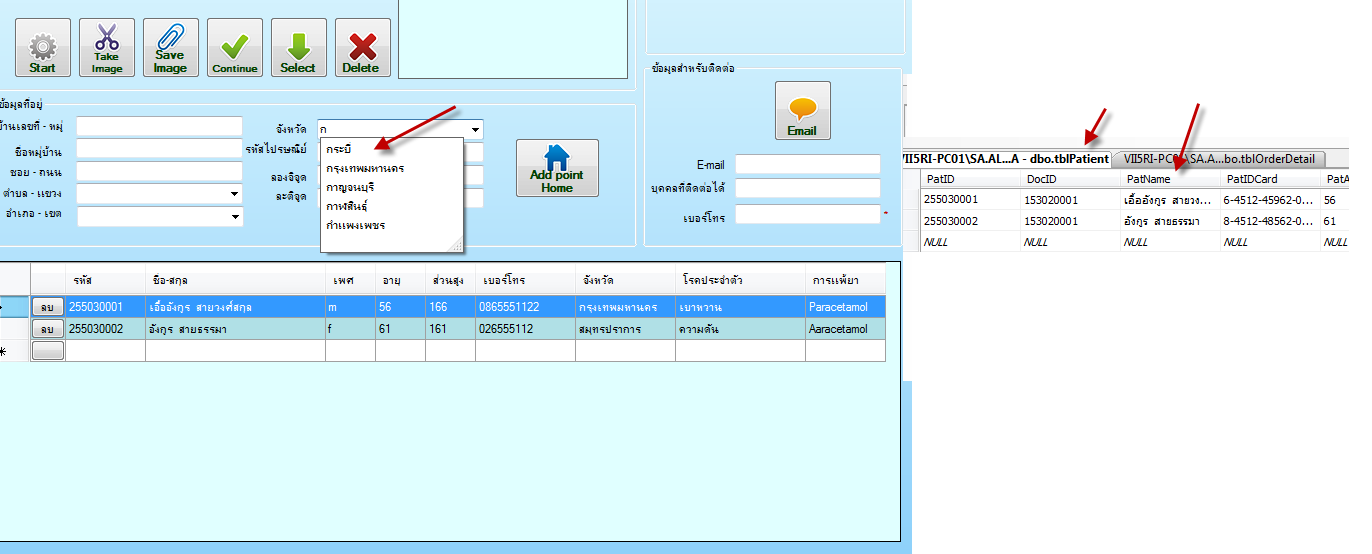Select cell อังกูร สายธรรมา in grid

tap(235, 329)
